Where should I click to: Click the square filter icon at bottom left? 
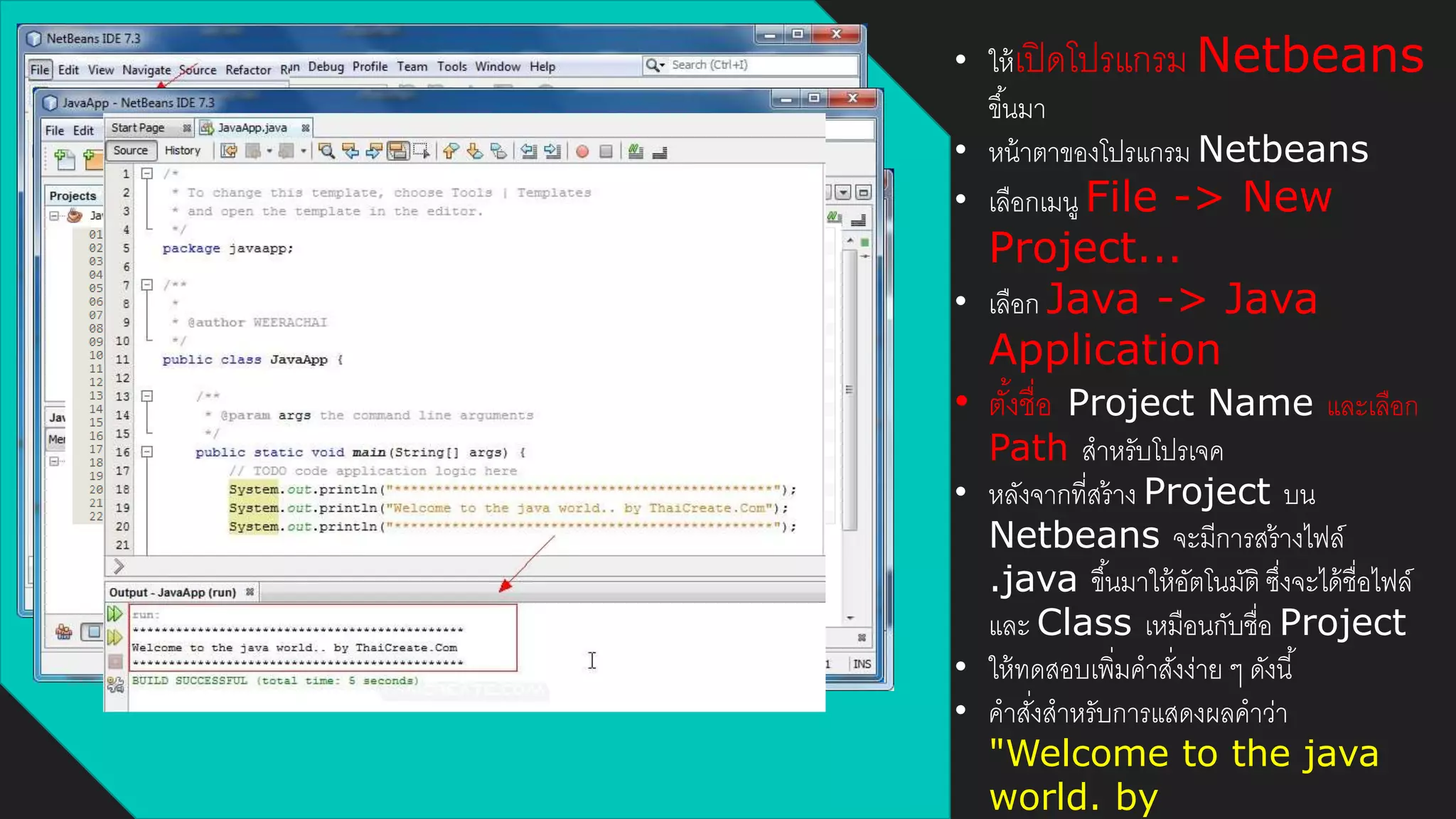[x=92, y=631]
